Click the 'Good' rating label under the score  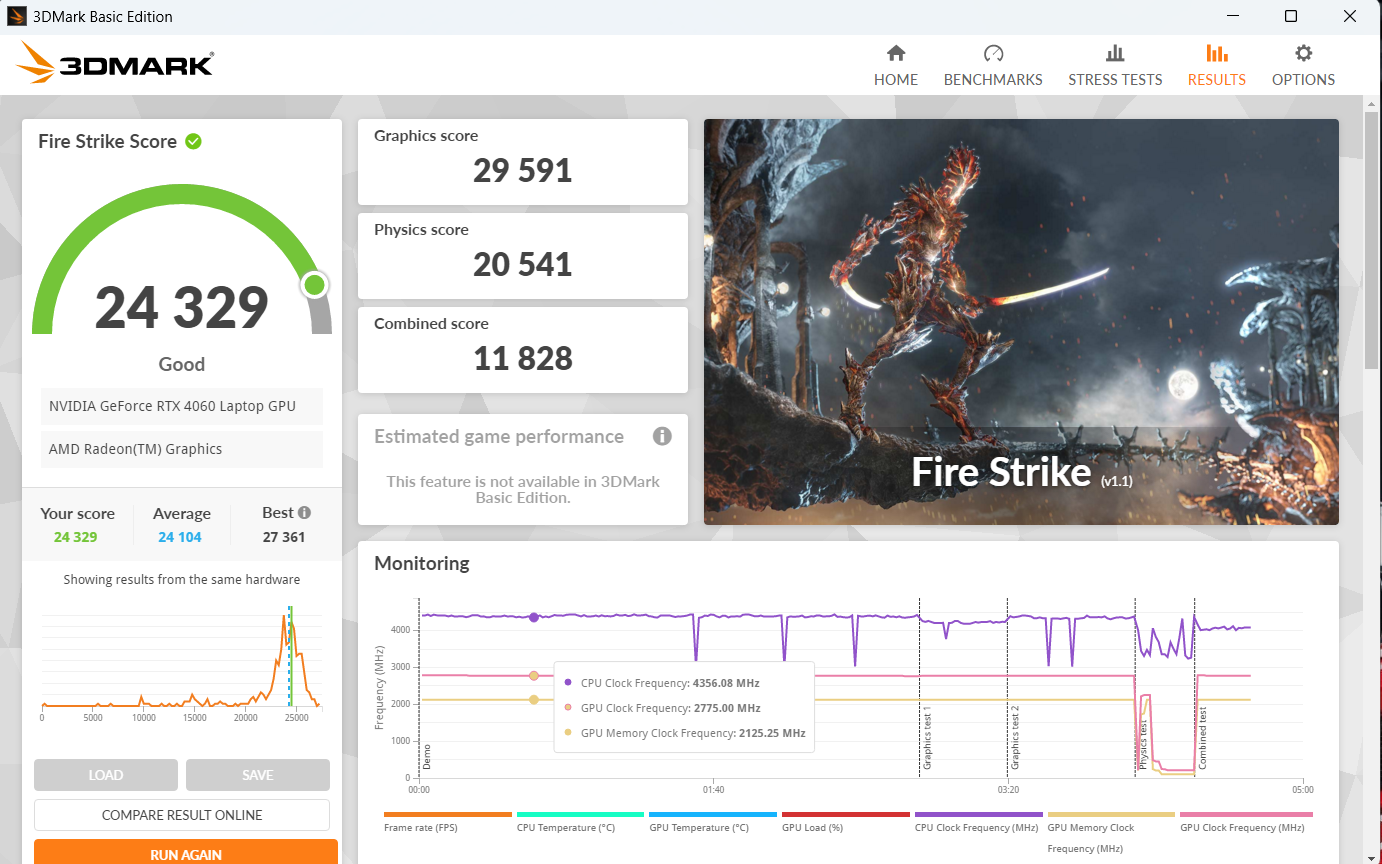[x=182, y=364]
